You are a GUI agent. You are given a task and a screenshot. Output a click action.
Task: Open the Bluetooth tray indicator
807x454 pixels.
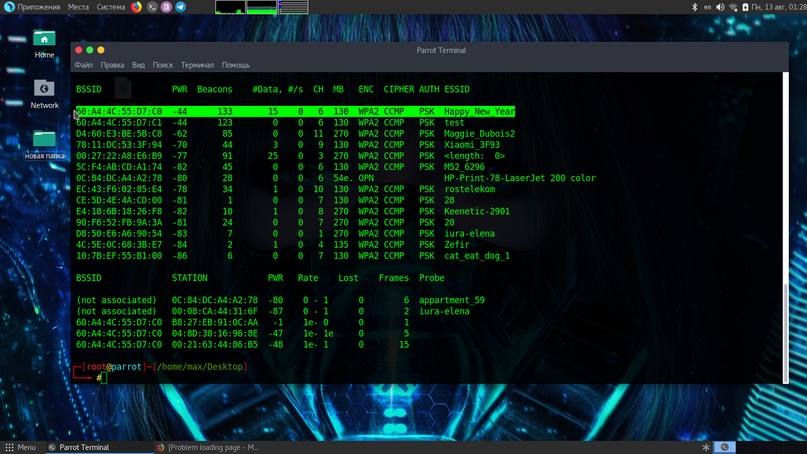click(x=695, y=7)
